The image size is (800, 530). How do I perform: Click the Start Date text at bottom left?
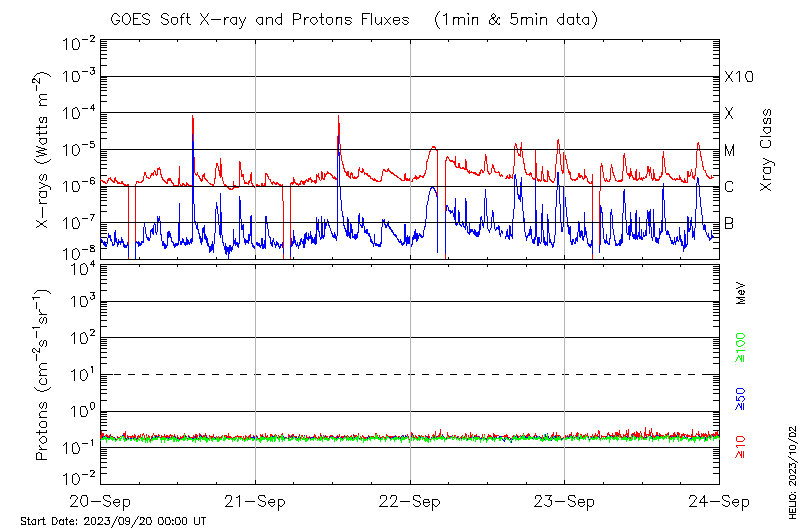point(113,521)
